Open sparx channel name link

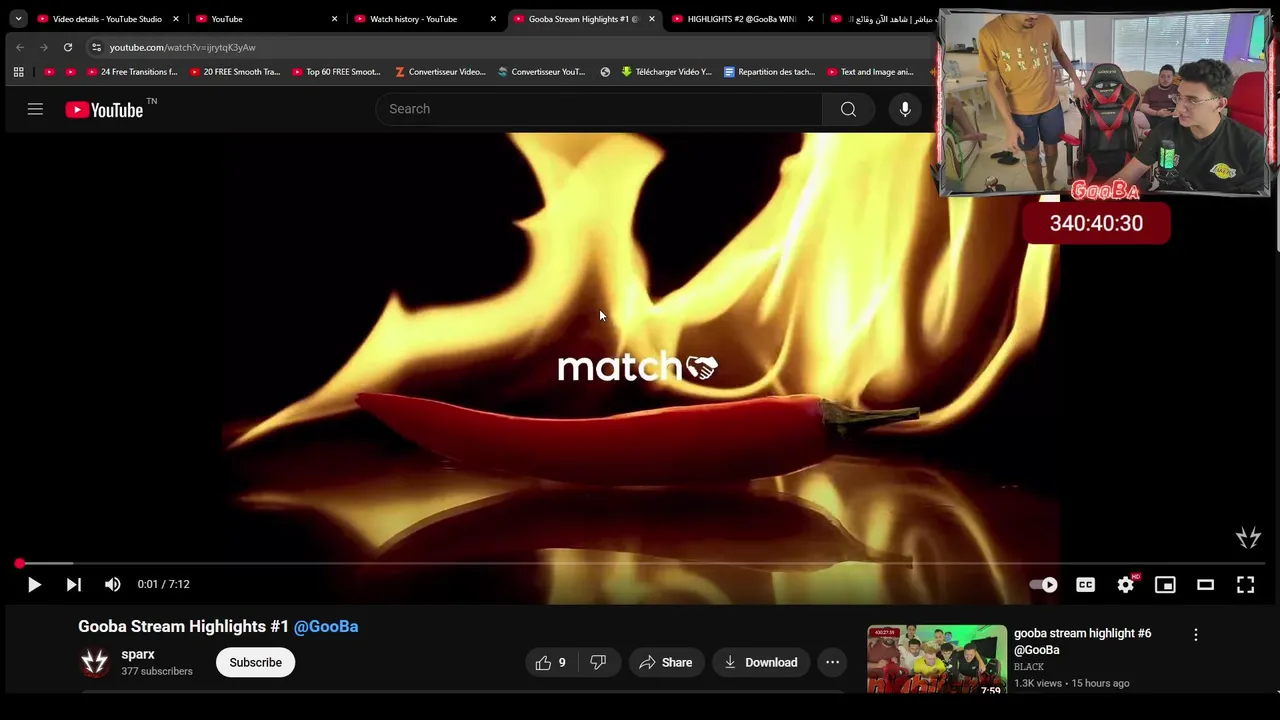click(x=138, y=655)
